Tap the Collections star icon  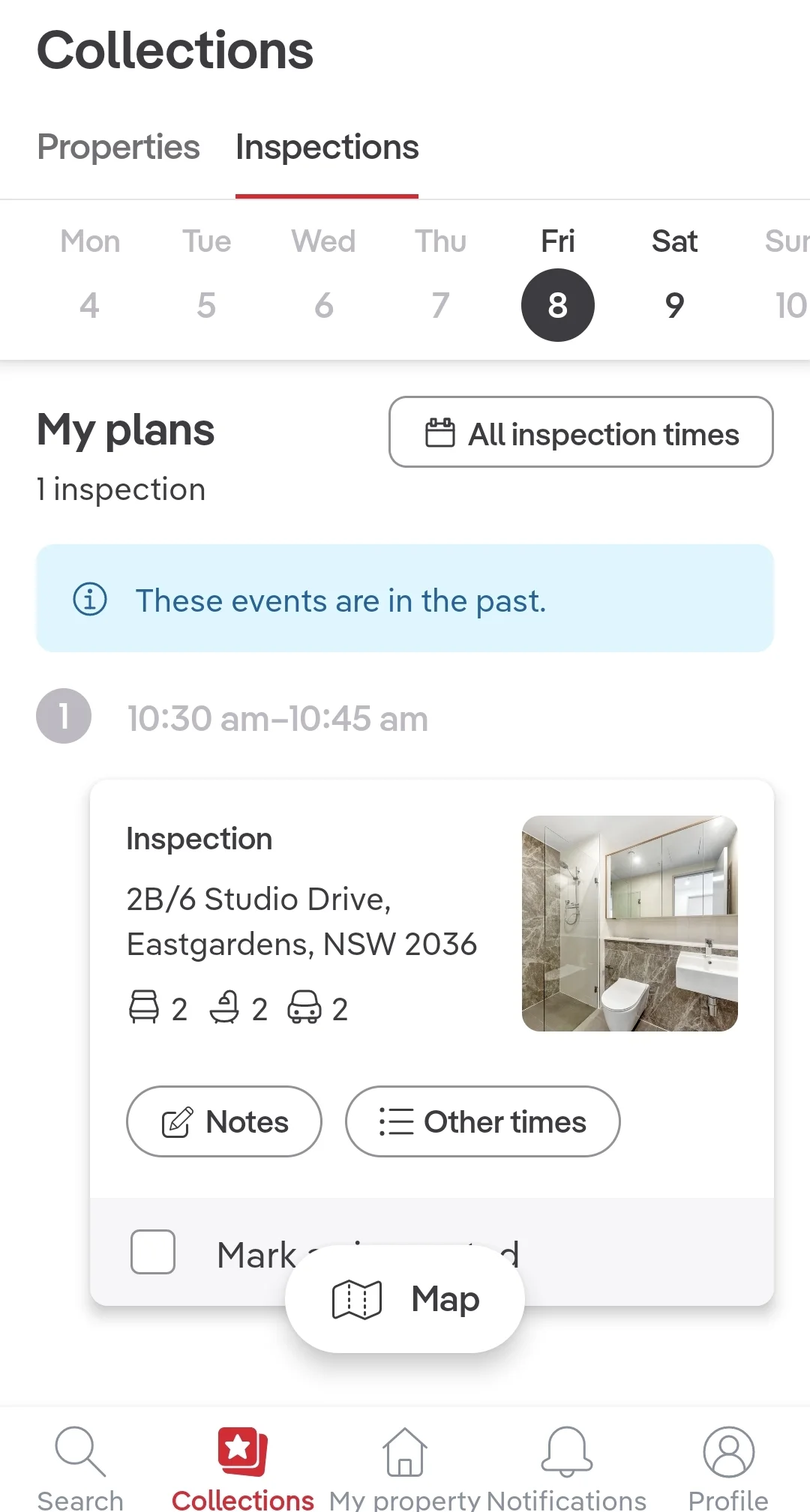(242, 1451)
